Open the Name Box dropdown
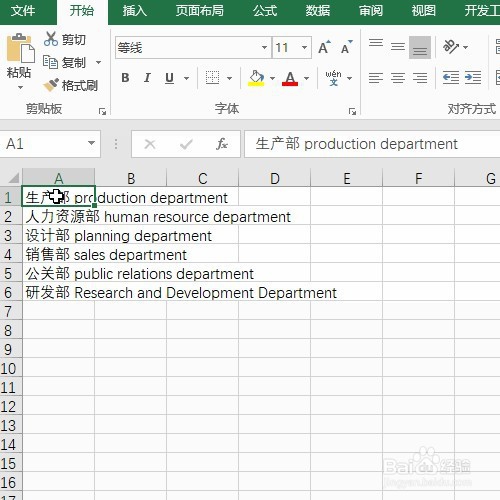 click(91, 144)
